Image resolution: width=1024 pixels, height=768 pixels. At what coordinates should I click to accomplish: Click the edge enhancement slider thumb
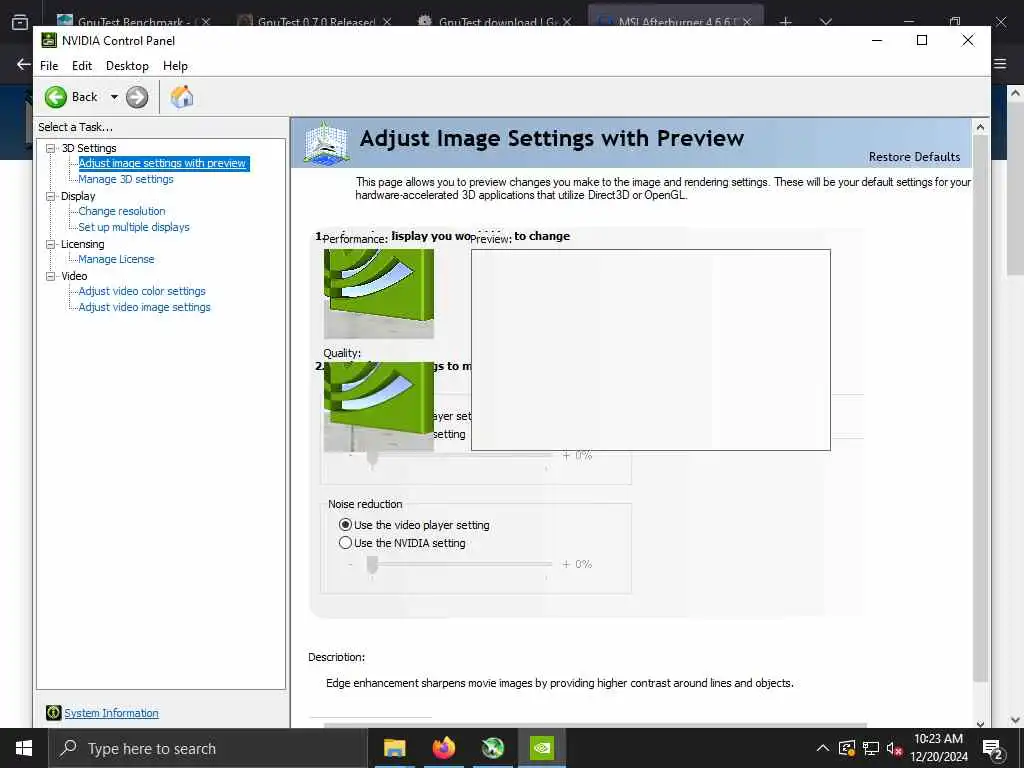tap(372, 460)
